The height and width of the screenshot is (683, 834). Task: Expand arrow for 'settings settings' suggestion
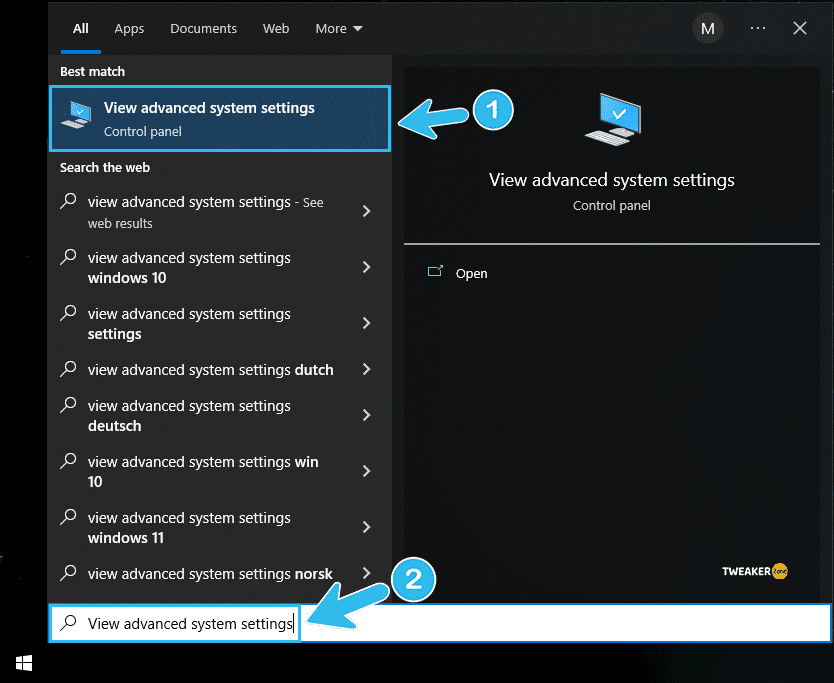tap(366, 323)
